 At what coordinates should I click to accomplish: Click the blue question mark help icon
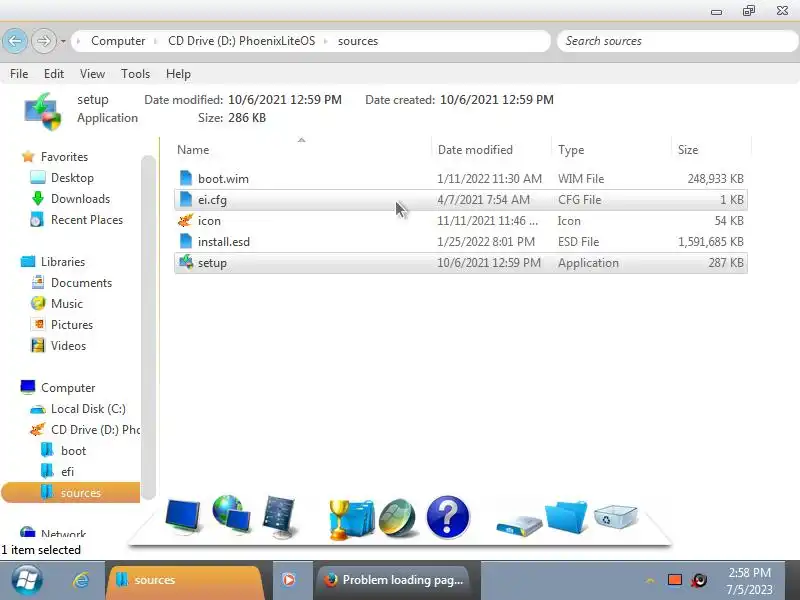447,517
